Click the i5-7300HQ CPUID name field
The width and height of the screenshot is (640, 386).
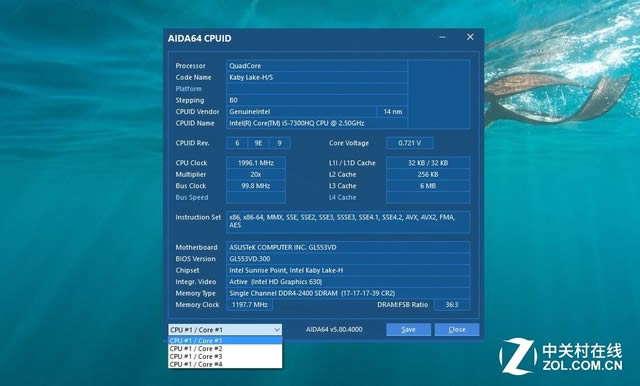[x=317, y=123]
